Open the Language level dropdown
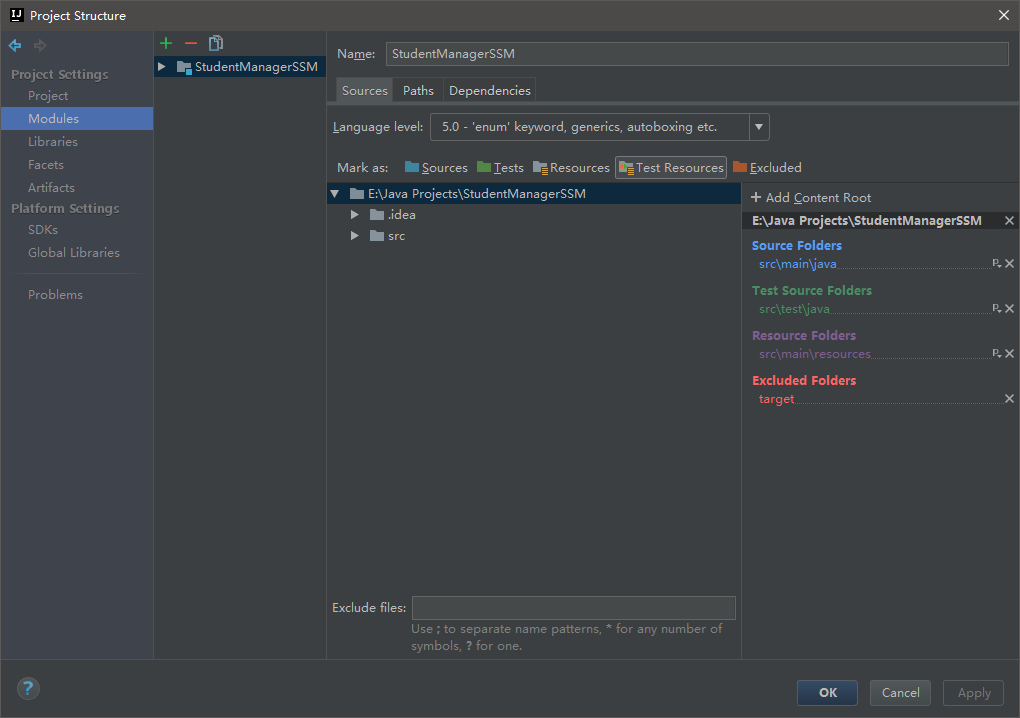Image resolution: width=1020 pixels, height=718 pixels. (x=759, y=127)
